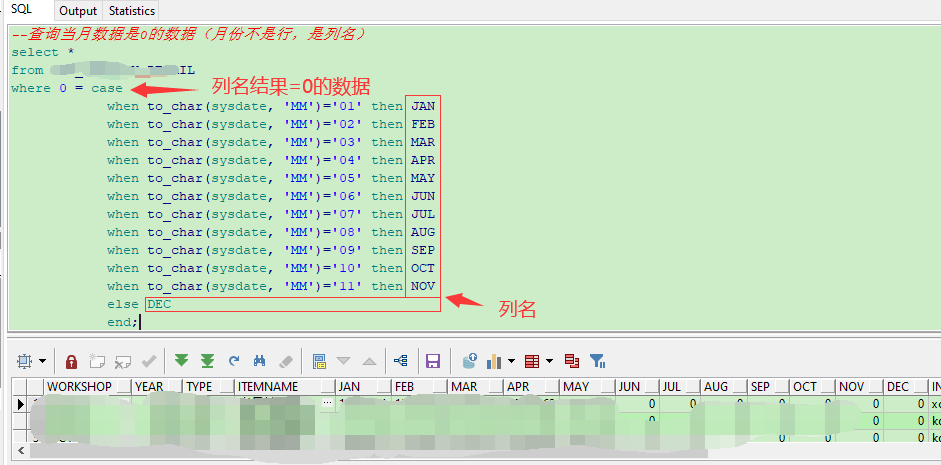Click the grid select-mode icon
941x465 pixels.
25,361
